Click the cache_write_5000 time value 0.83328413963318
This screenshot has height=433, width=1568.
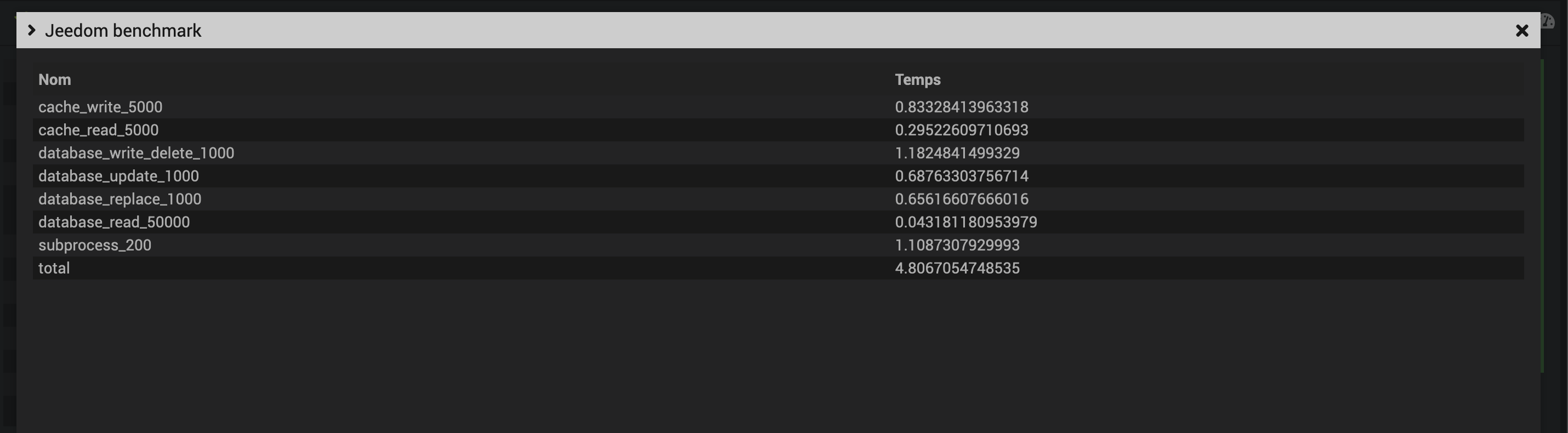961,107
